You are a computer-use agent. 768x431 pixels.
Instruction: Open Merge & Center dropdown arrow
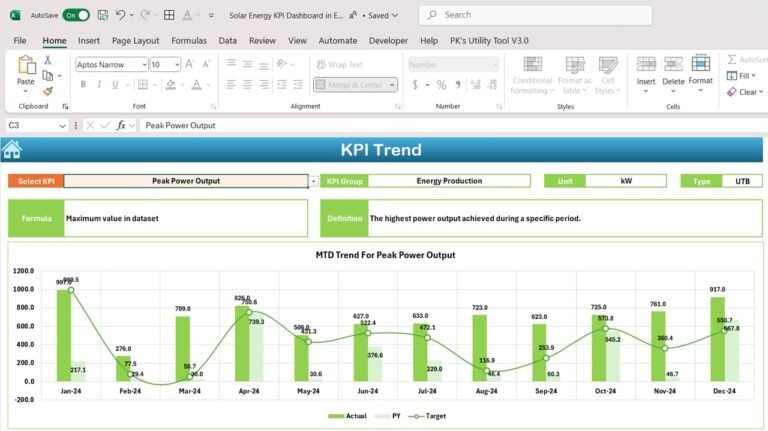392,85
